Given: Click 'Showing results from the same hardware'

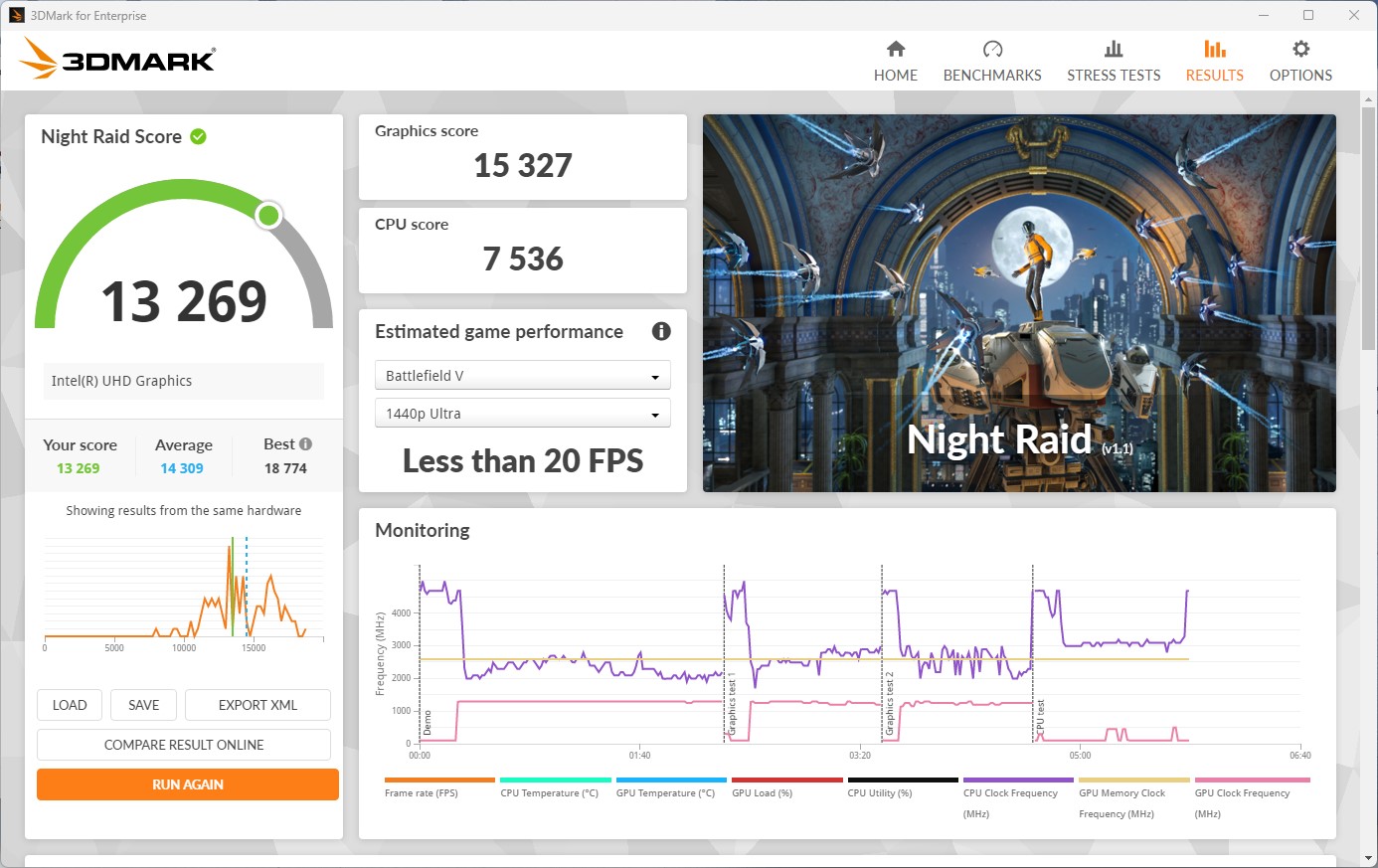Looking at the screenshot, I should (x=184, y=510).
